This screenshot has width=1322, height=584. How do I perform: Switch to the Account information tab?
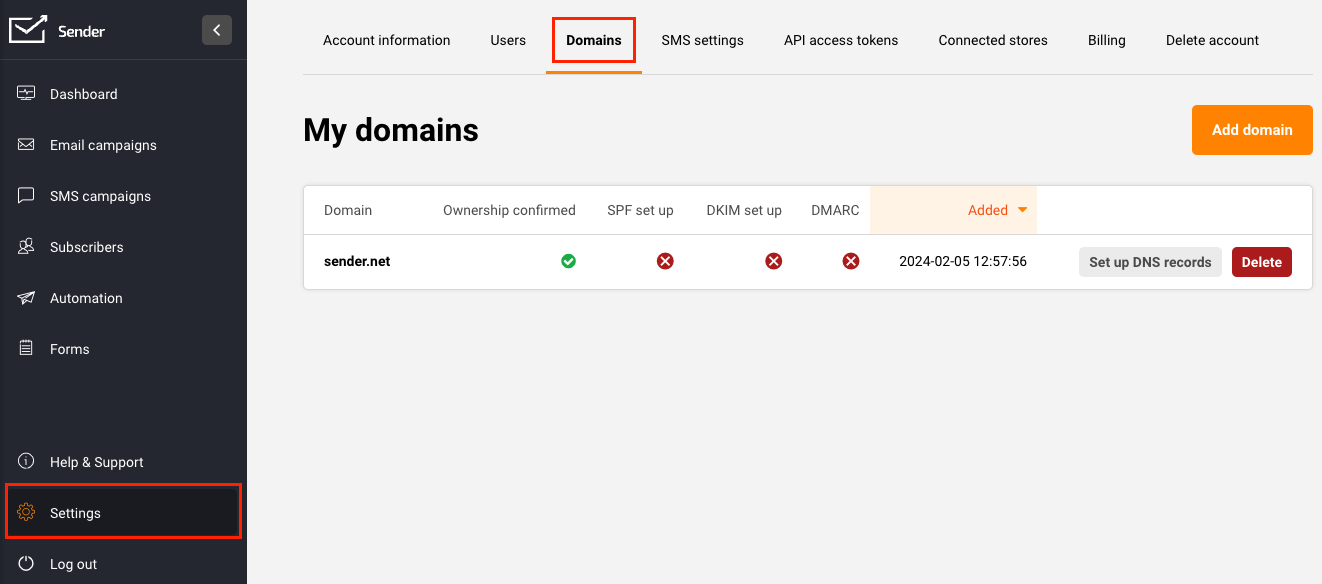point(386,40)
